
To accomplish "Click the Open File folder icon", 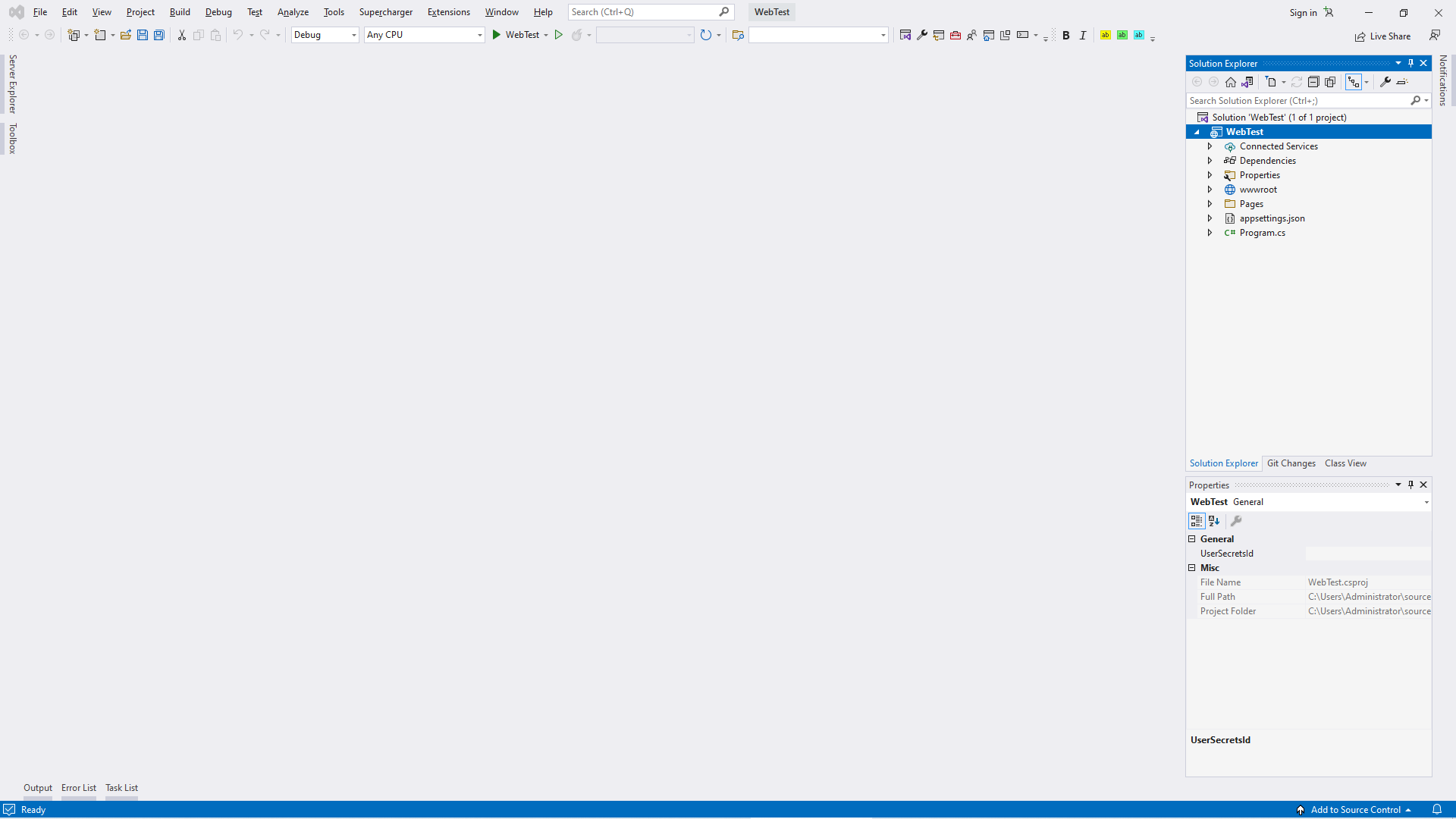I will [x=126, y=35].
